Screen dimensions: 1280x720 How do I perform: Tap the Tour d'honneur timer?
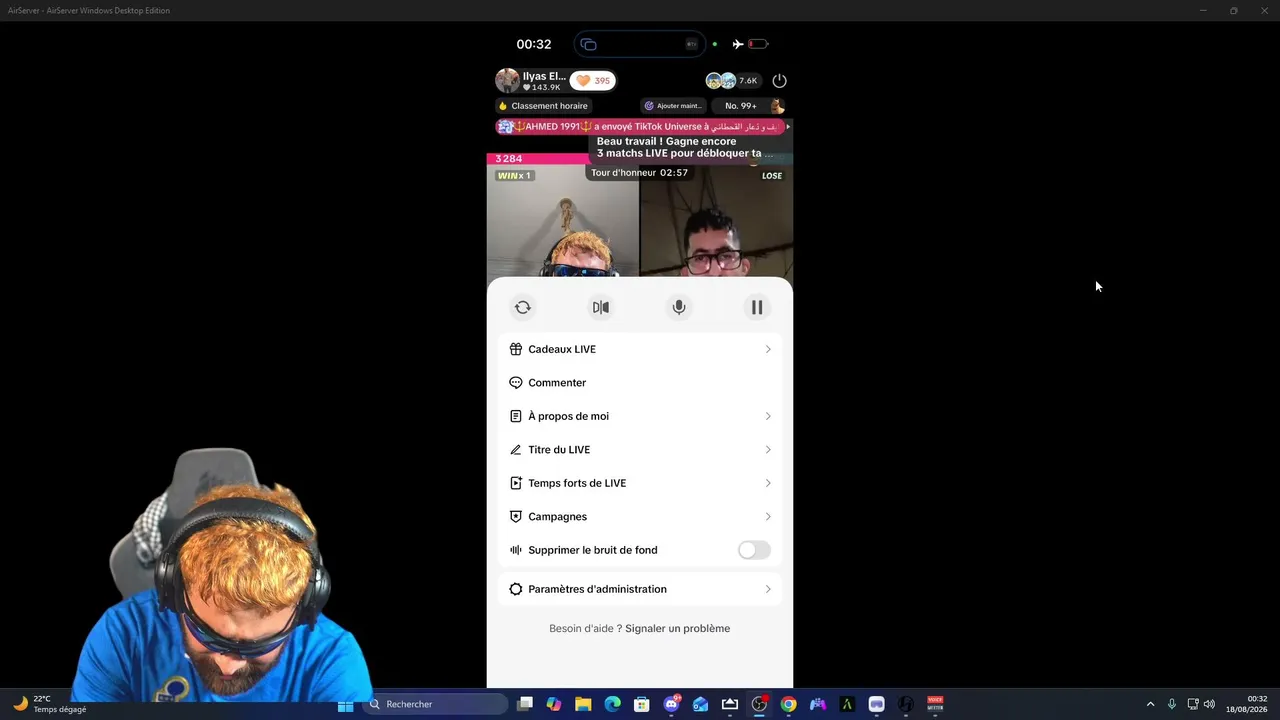pos(639,173)
